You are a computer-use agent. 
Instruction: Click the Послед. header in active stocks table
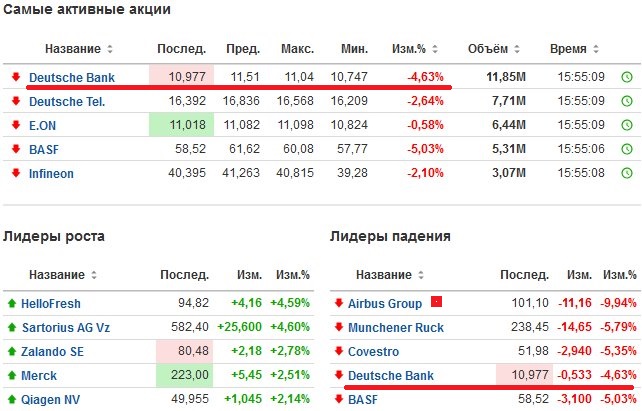(181, 49)
